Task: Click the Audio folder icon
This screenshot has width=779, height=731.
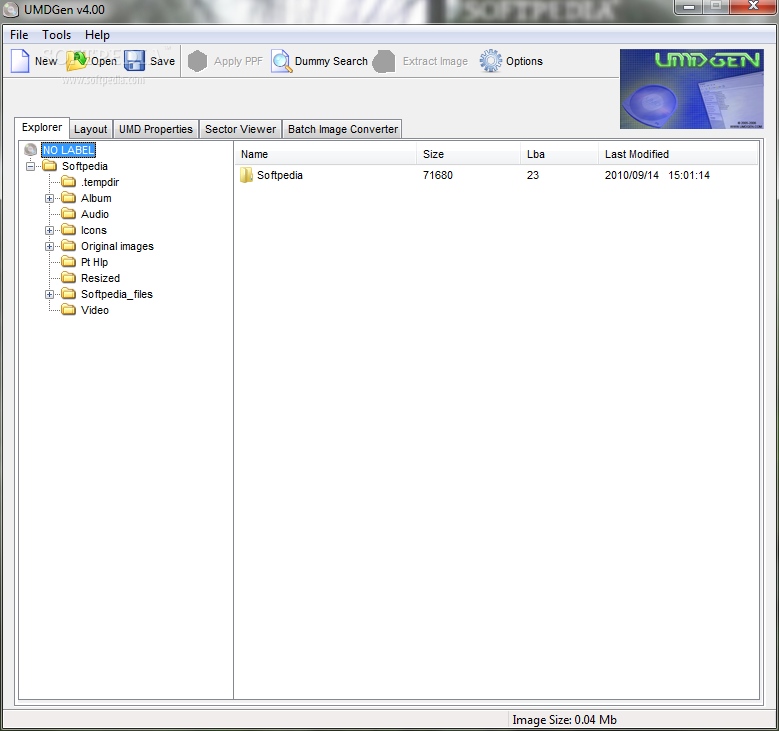Action: [x=69, y=214]
